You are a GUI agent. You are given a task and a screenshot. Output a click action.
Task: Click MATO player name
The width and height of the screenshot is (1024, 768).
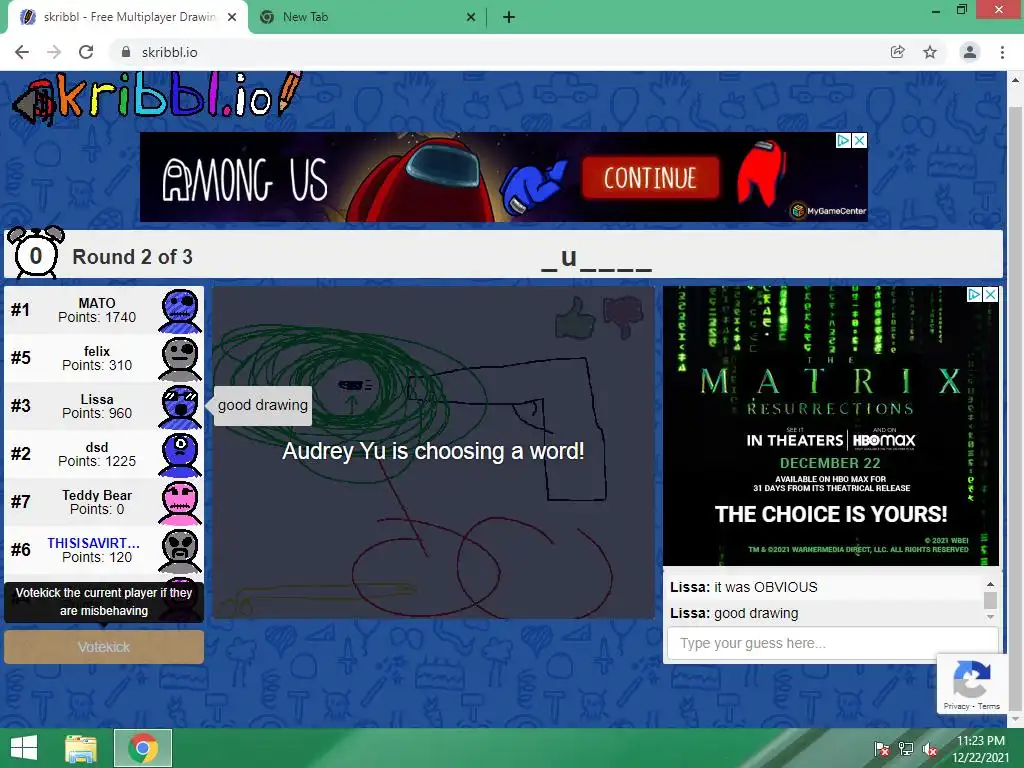pyautogui.click(x=97, y=303)
